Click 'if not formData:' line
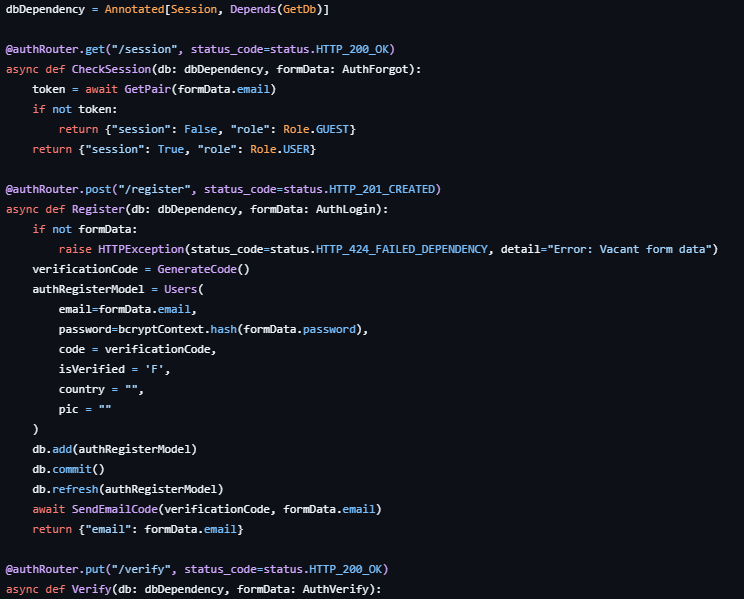Image resolution: width=744 pixels, height=599 pixels. pyautogui.click(x=85, y=229)
